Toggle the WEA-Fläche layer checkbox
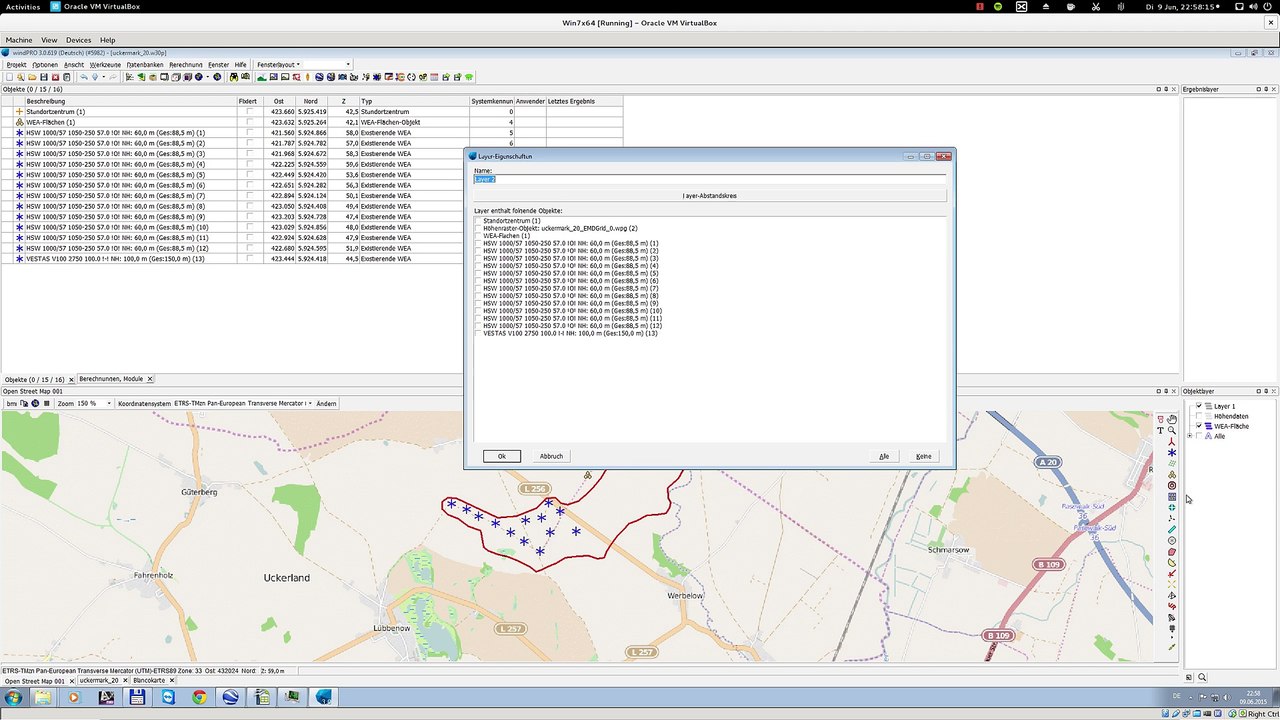The height and width of the screenshot is (720, 1280). pos(1199,426)
